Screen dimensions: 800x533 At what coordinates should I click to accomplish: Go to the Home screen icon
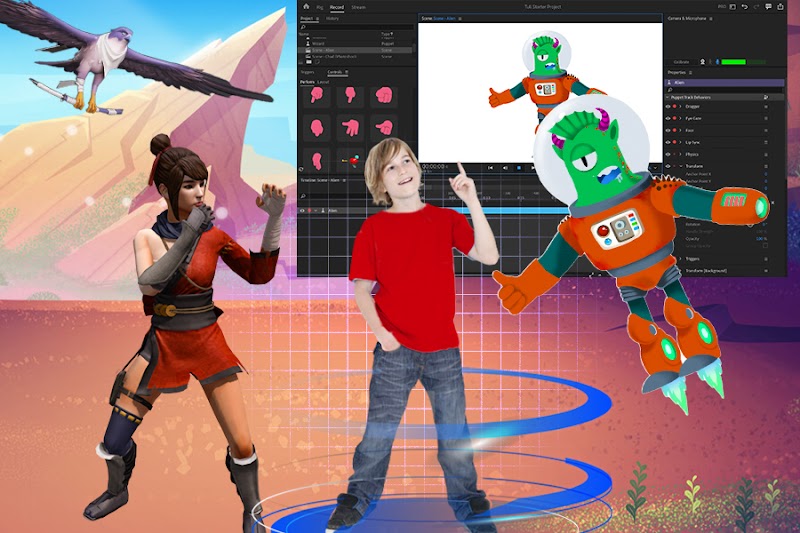(x=306, y=7)
